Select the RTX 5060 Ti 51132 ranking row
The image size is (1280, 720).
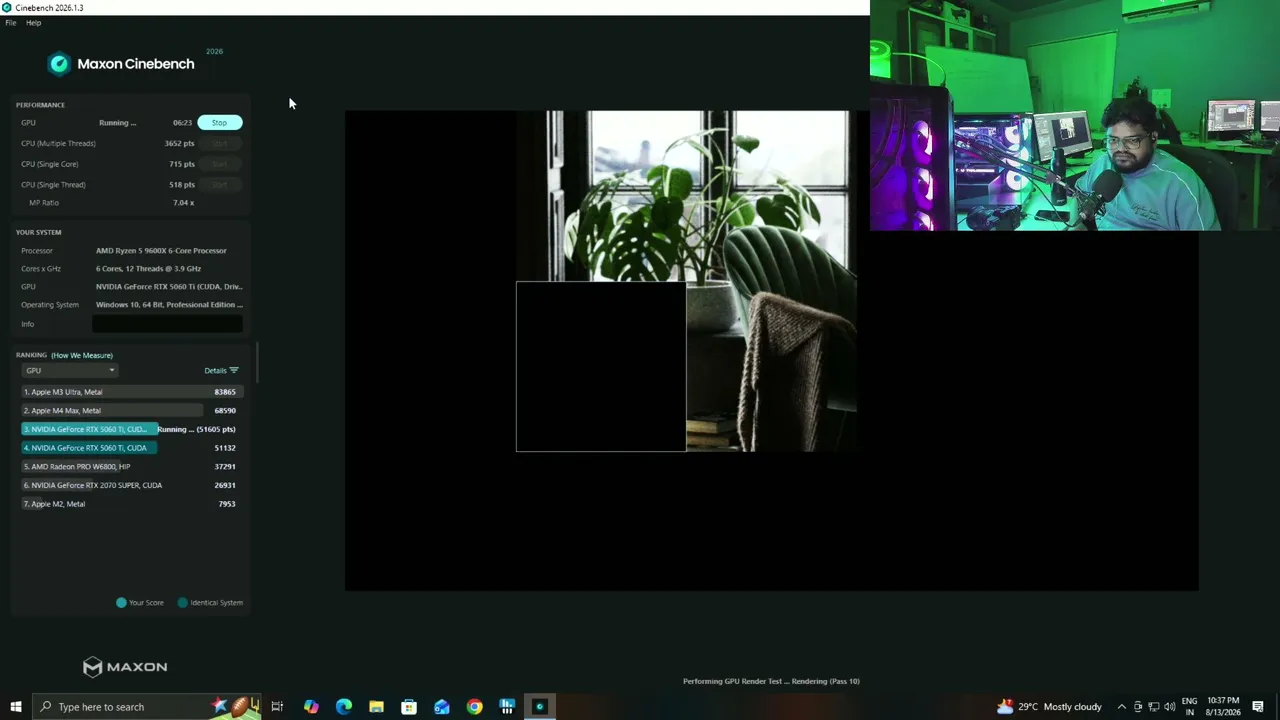(x=130, y=448)
